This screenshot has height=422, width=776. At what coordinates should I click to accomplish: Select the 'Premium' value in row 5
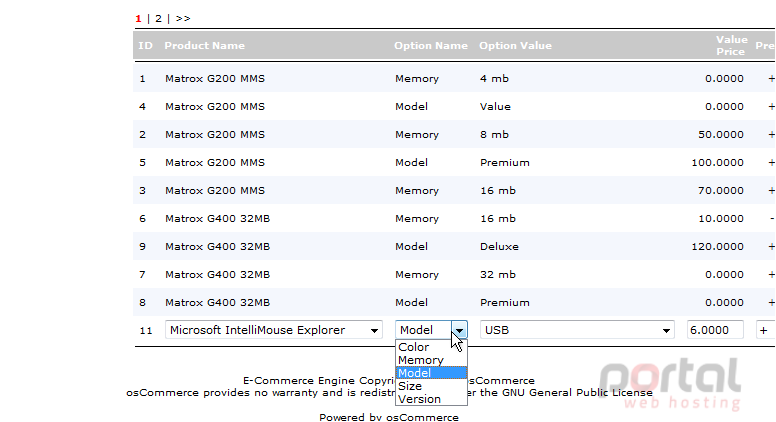tap(504, 163)
